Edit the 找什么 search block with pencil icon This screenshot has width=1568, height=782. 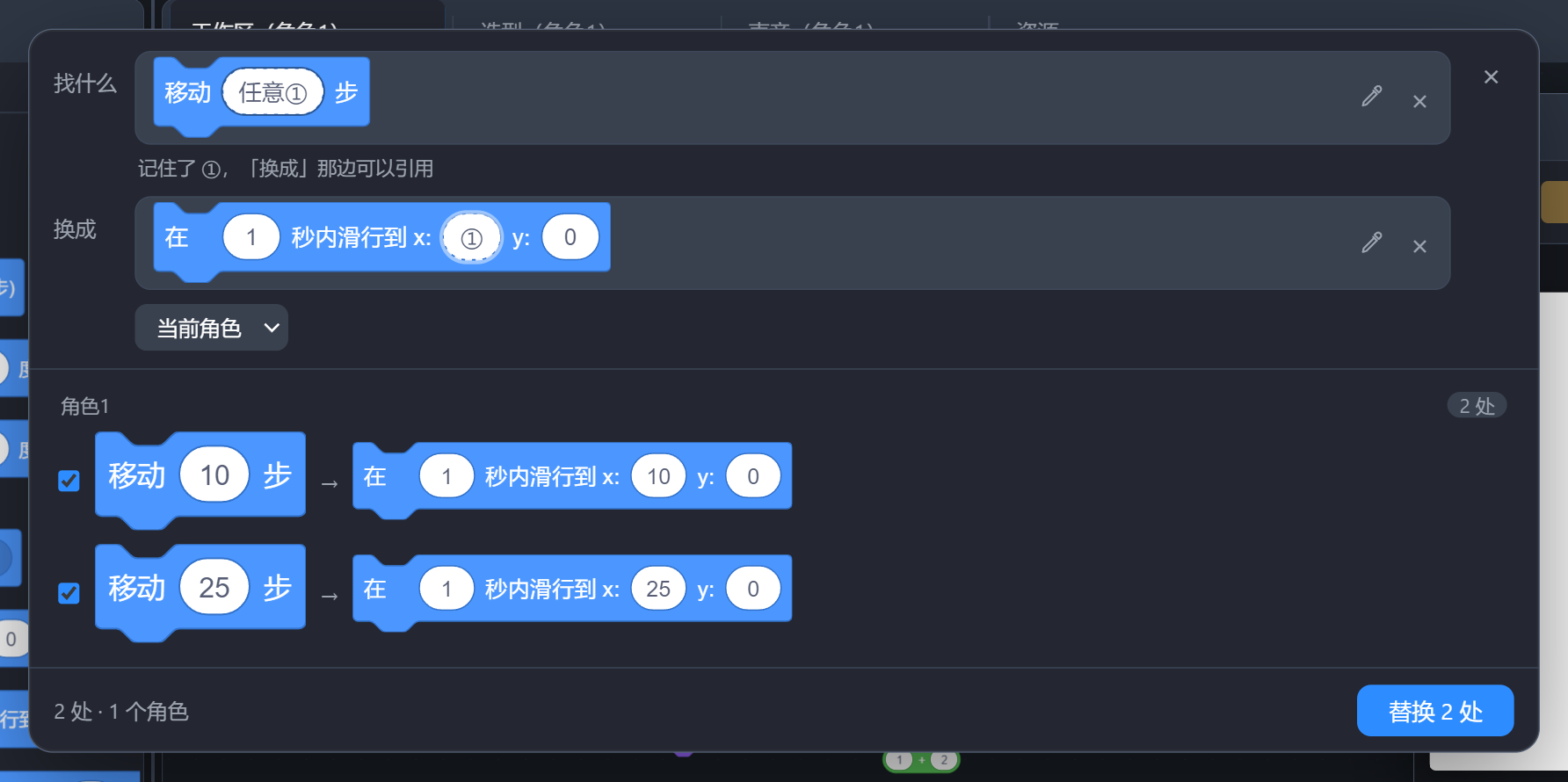[1372, 97]
